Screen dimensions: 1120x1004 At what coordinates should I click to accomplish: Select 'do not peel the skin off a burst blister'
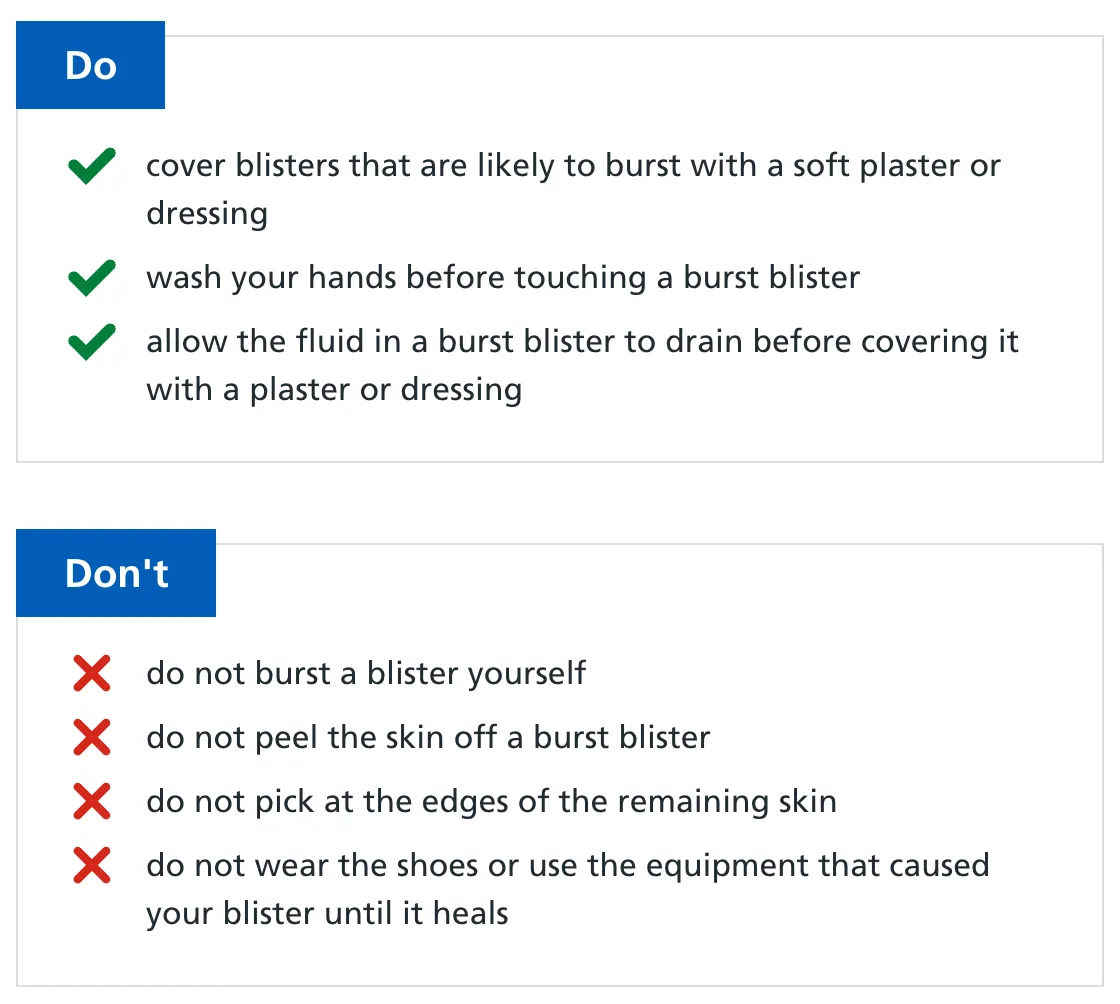[428, 738]
